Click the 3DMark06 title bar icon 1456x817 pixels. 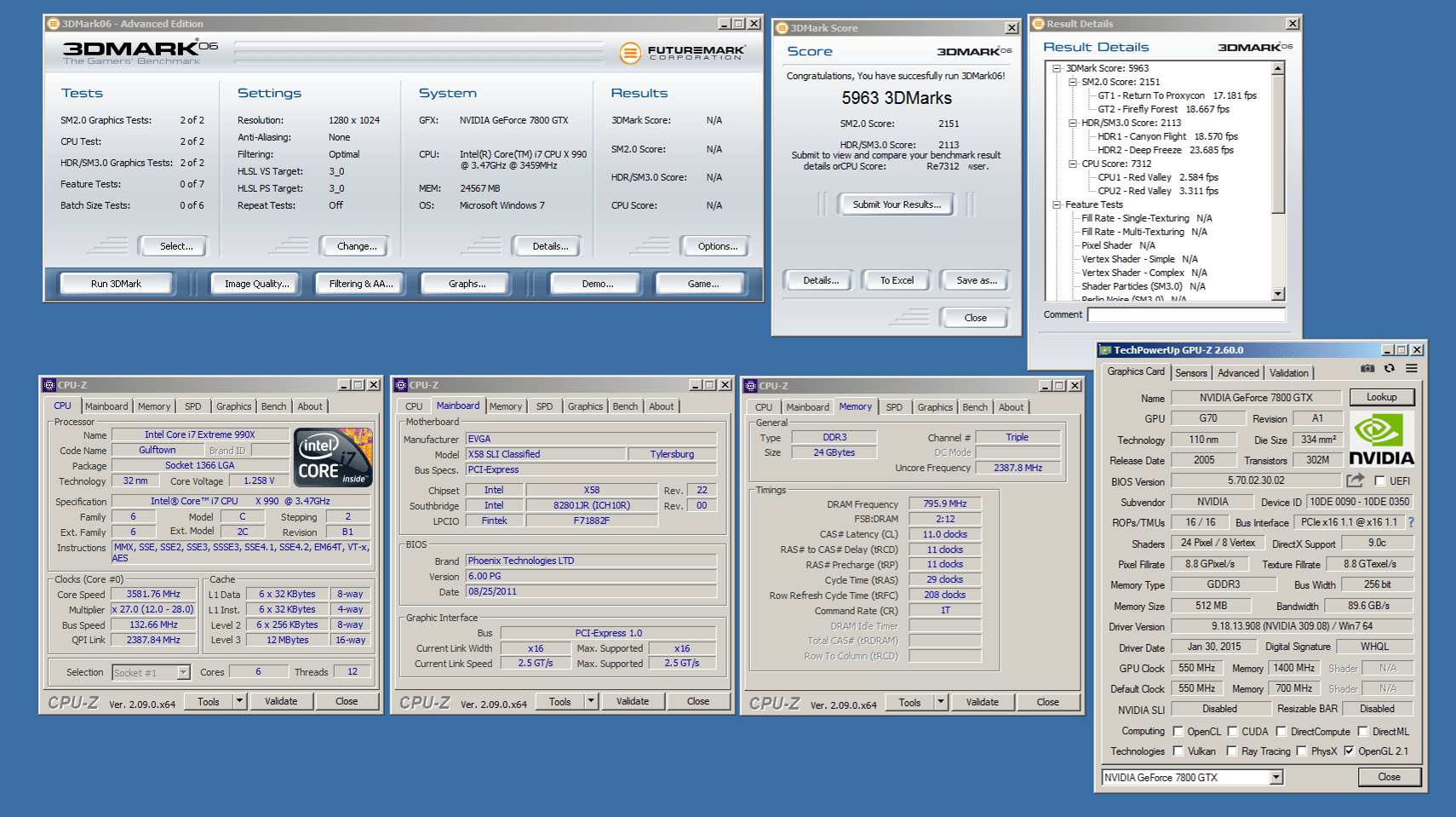click(x=54, y=24)
